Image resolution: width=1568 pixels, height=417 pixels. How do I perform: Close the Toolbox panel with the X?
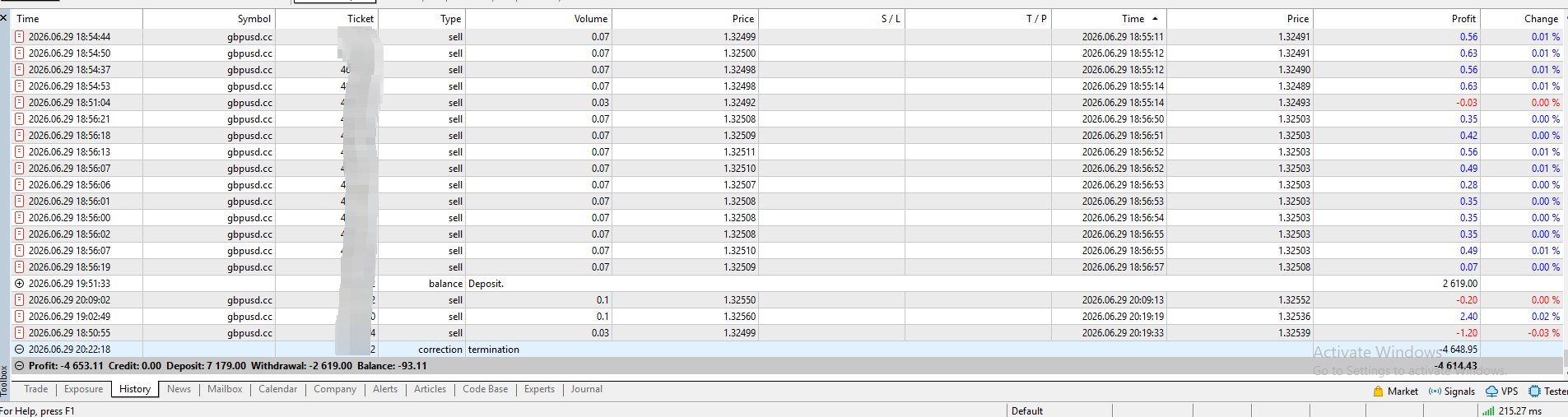(x=4, y=17)
